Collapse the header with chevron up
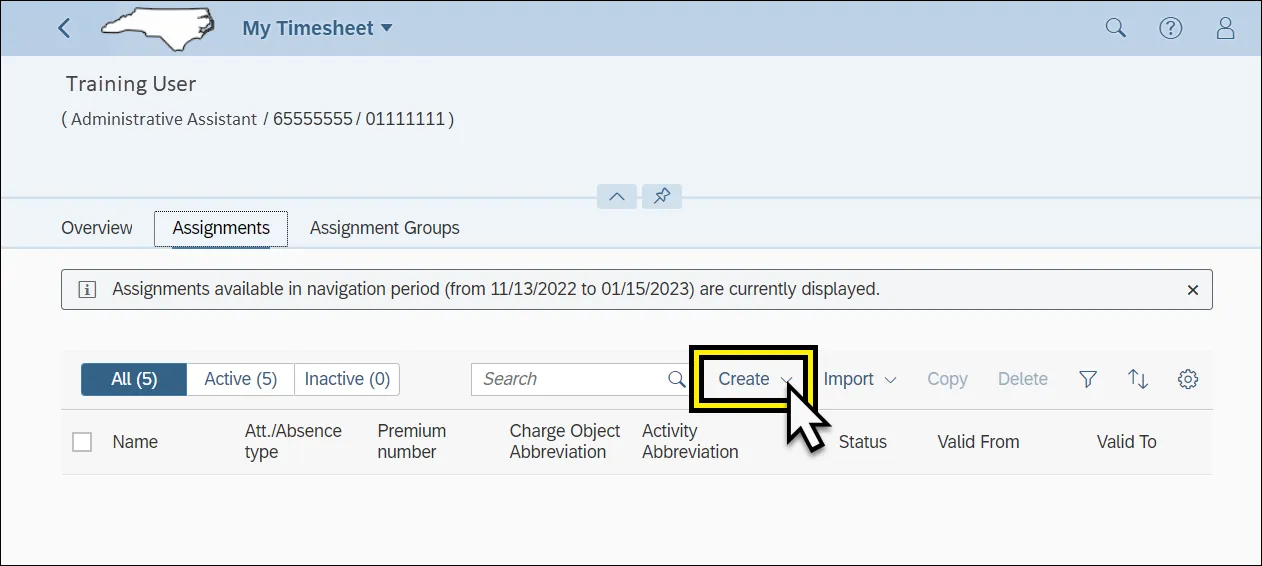 click(617, 197)
